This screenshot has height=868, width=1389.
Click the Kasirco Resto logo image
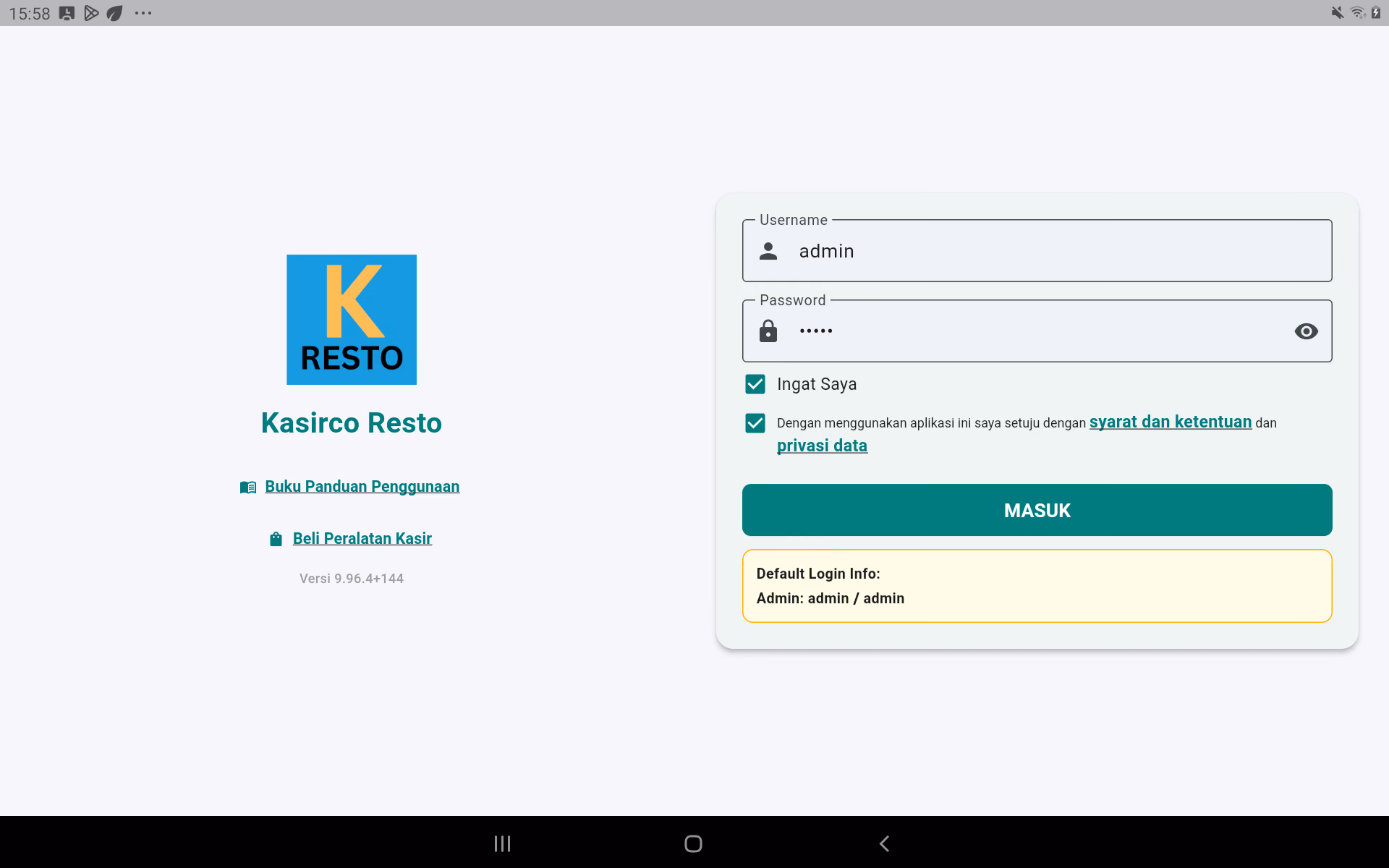tap(352, 319)
